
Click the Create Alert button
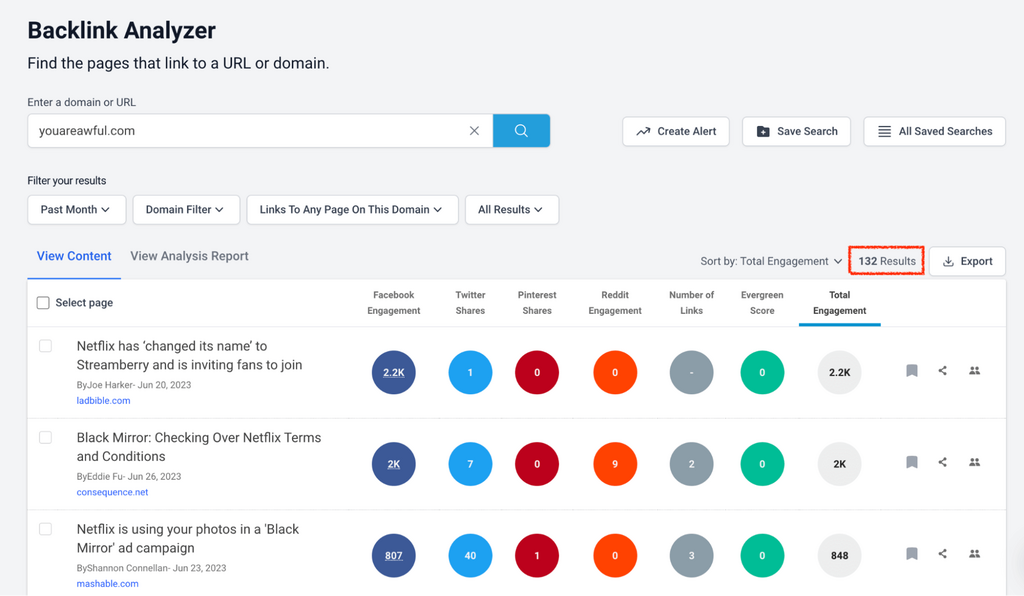tap(676, 131)
